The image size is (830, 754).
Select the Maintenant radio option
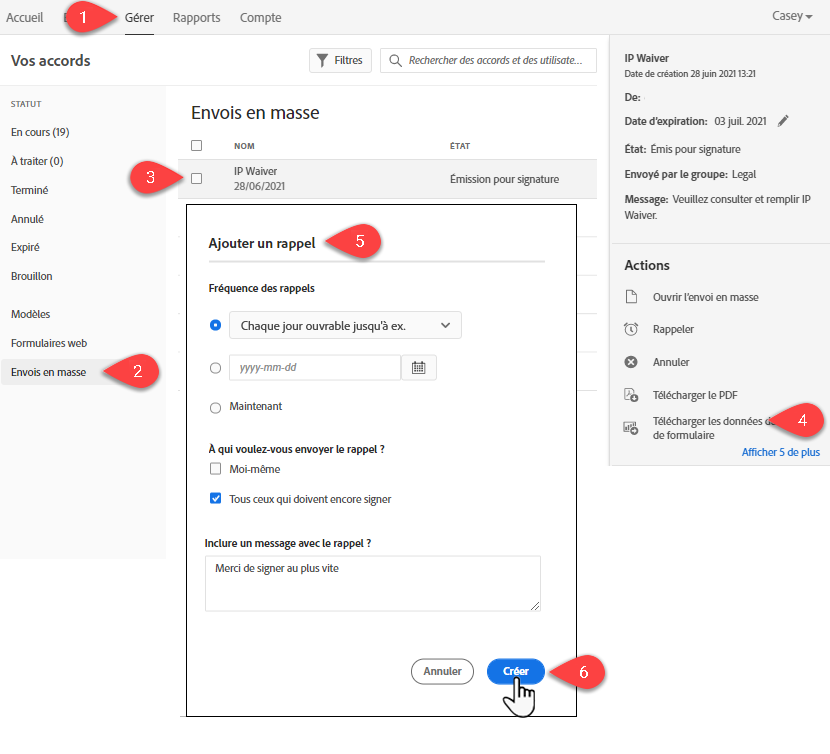[x=215, y=407]
